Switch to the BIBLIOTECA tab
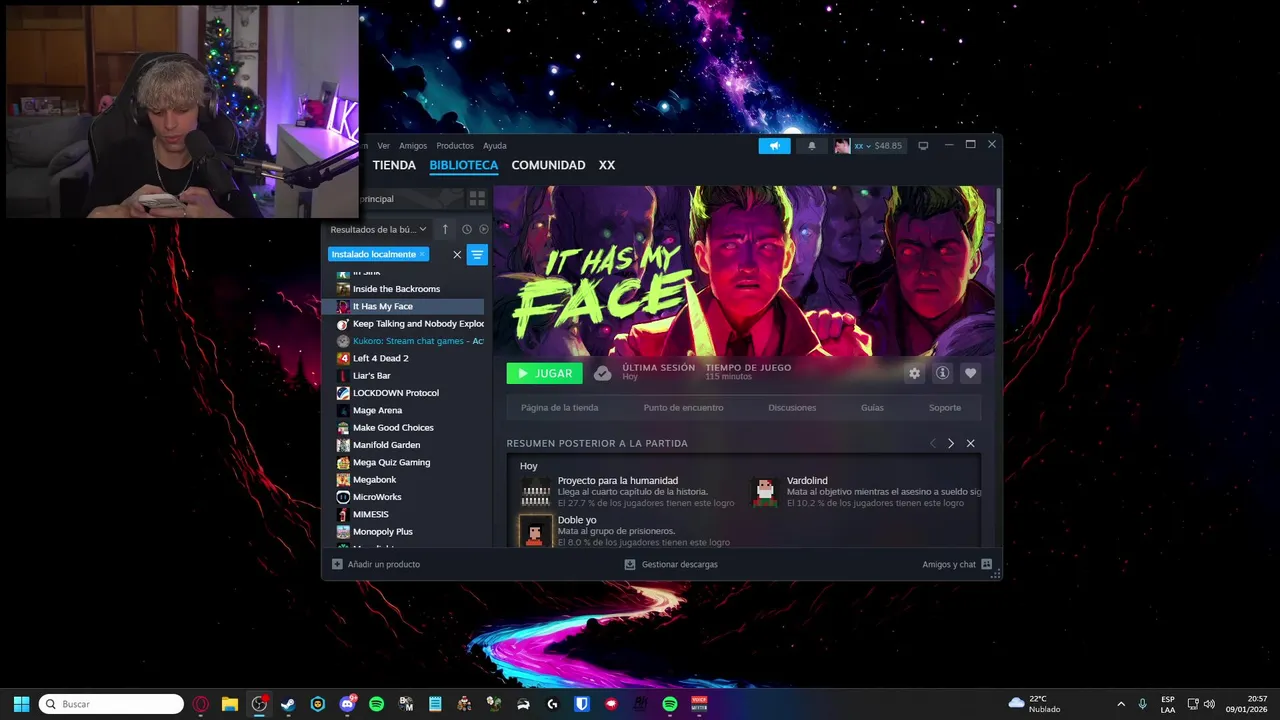 coord(464,165)
